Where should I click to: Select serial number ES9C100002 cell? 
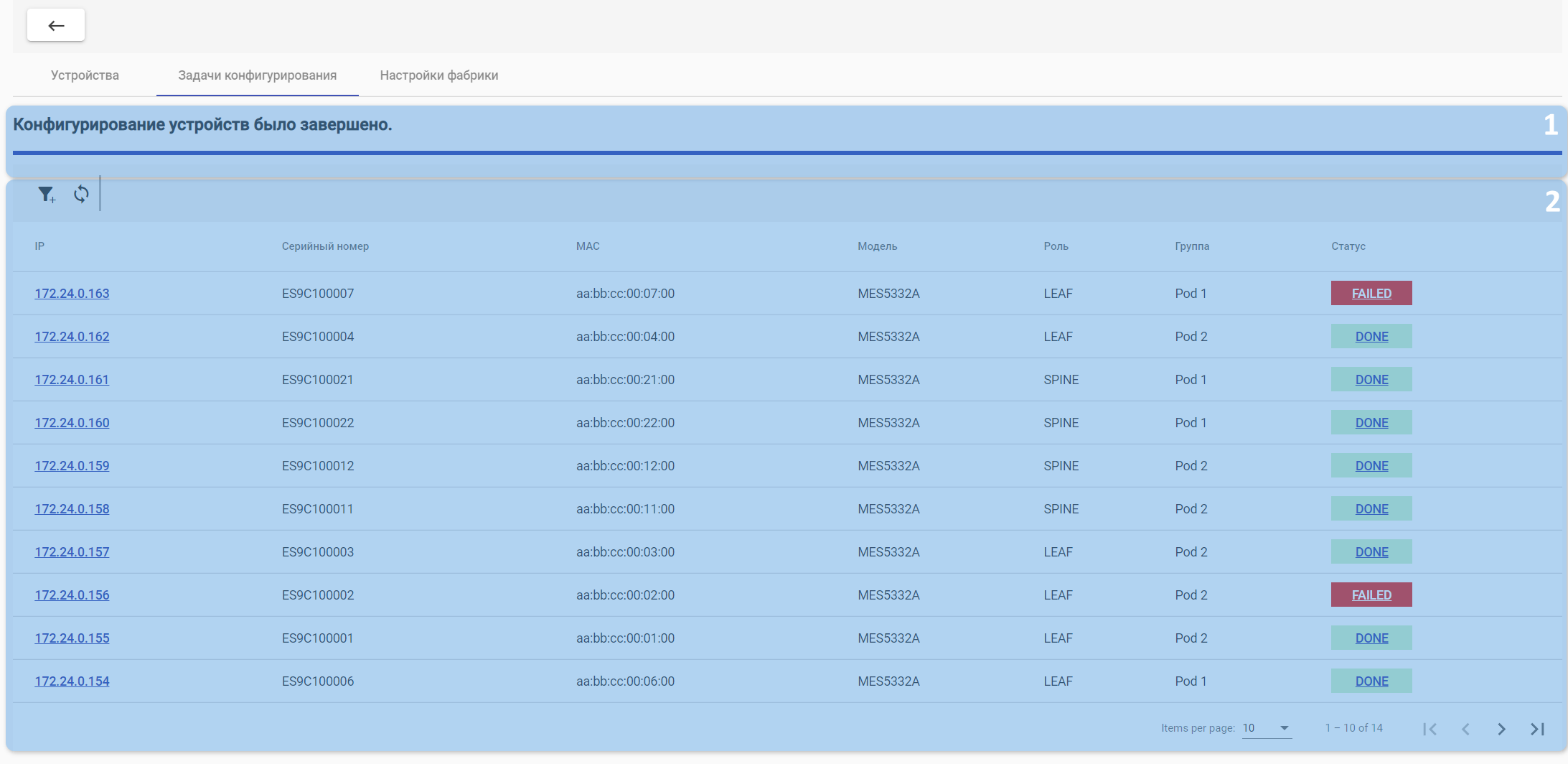pyautogui.click(x=318, y=595)
